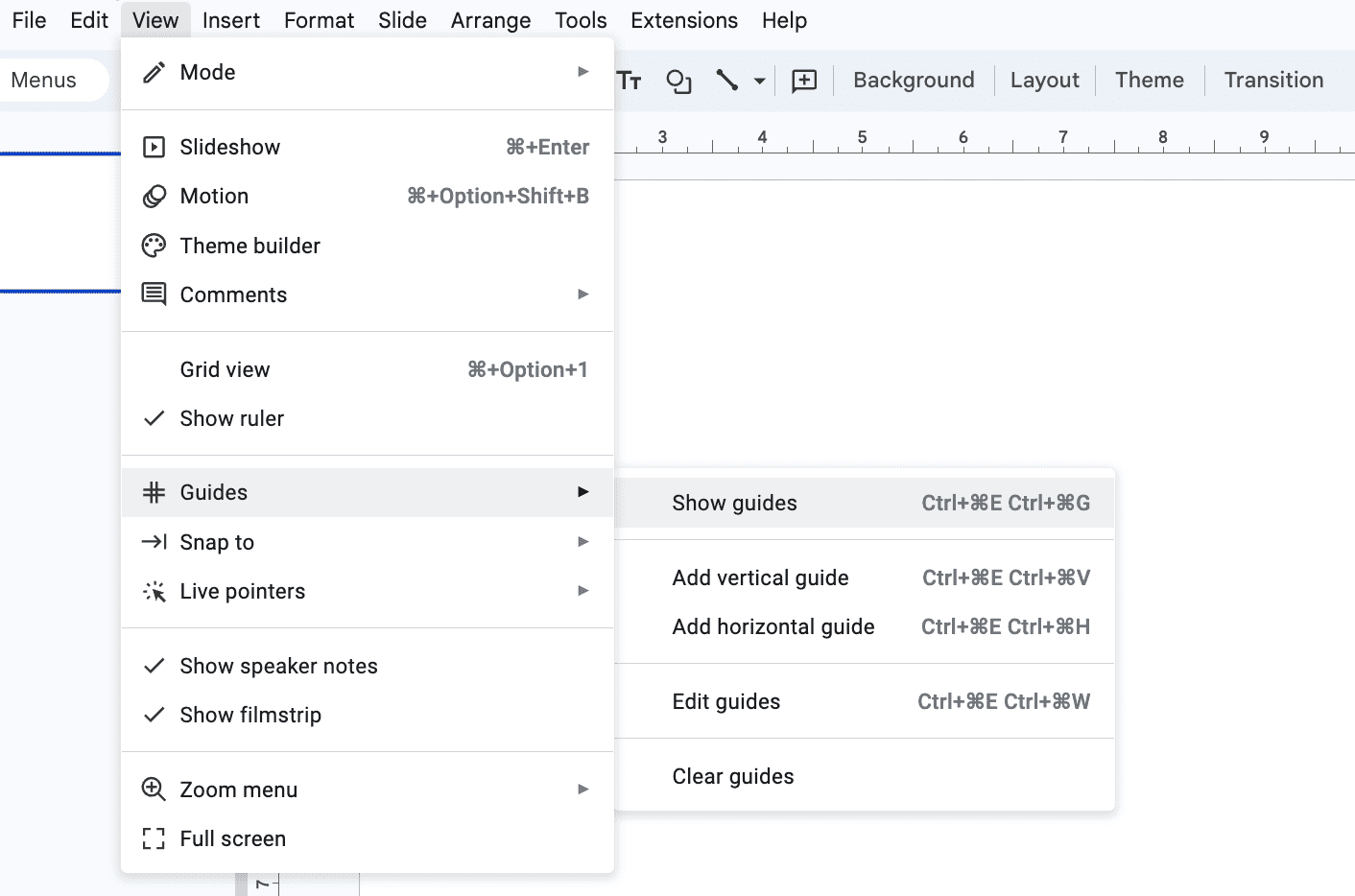Screen dimensions: 1355x896
Task: Click the Slideshow icon in the View menu
Action: click(x=155, y=146)
